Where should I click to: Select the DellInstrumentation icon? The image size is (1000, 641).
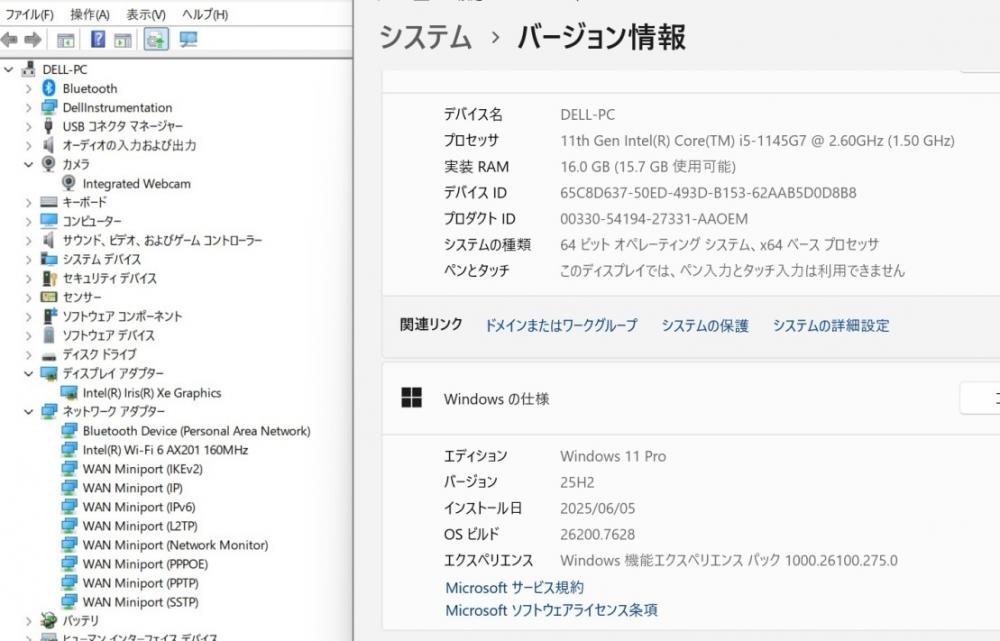pos(49,107)
